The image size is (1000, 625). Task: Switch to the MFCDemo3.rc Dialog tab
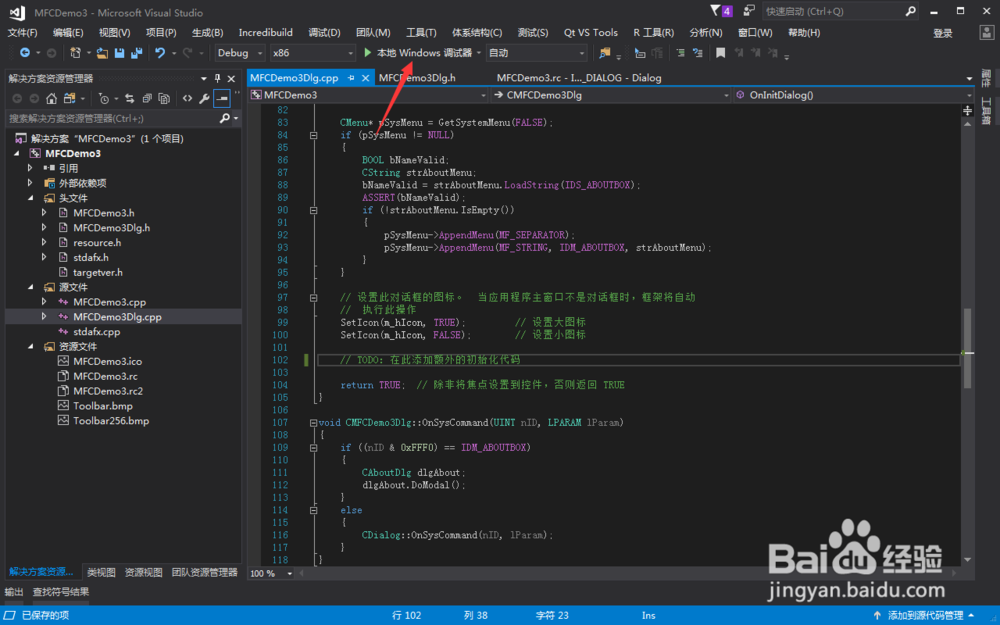pos(578,78)
